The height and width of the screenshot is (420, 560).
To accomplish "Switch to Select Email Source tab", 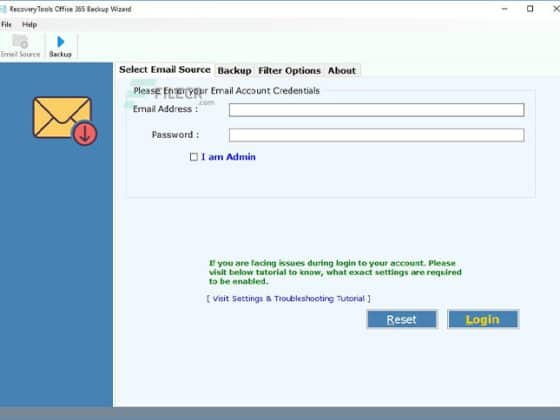I will coord(165,70).
